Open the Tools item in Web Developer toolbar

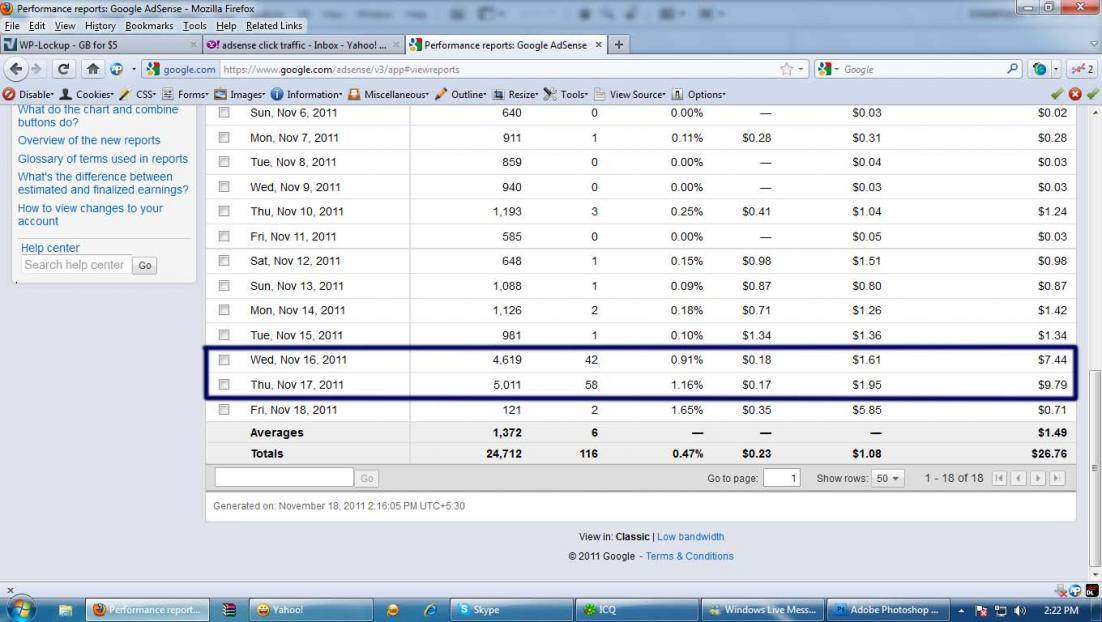tap(566, 94)
